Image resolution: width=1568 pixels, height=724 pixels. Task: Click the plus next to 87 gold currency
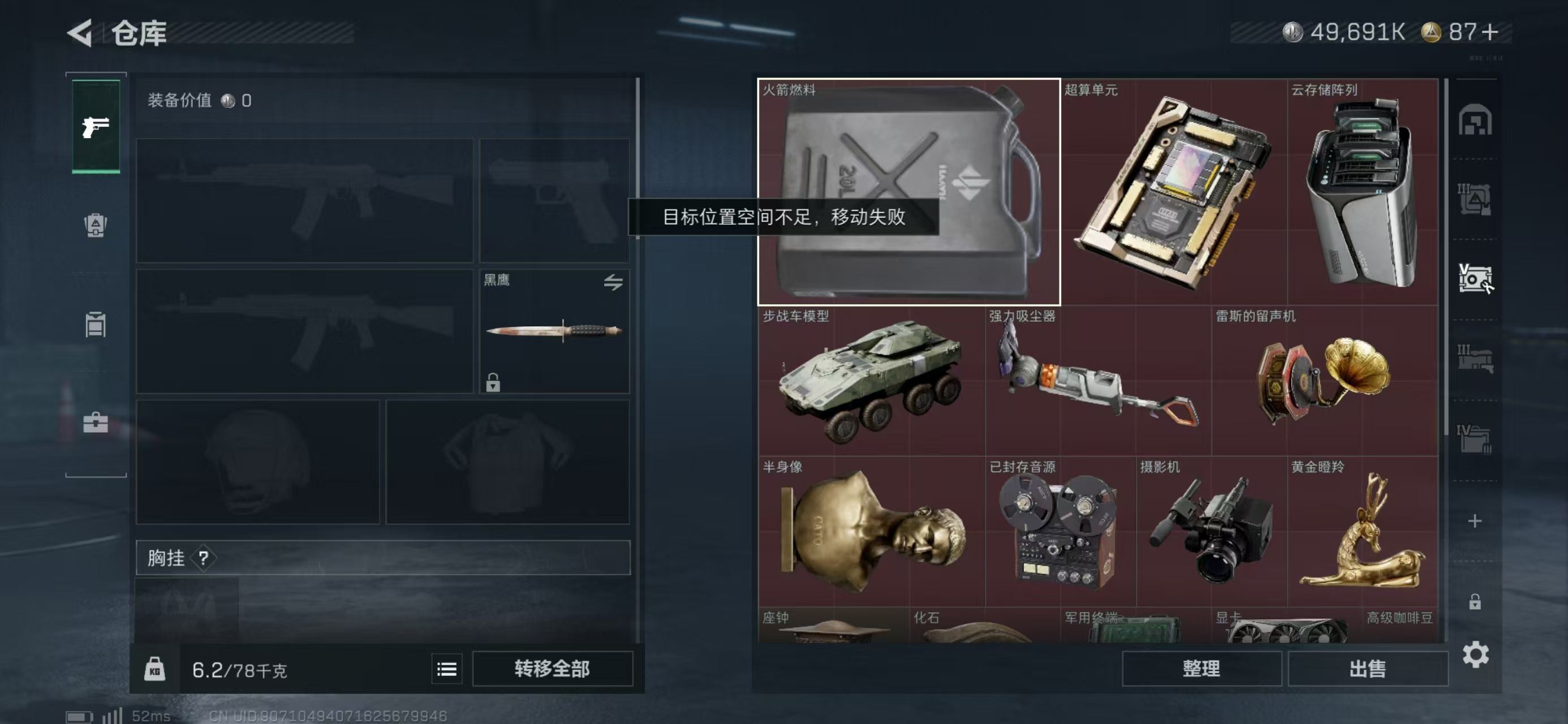tap(1490, 32)
